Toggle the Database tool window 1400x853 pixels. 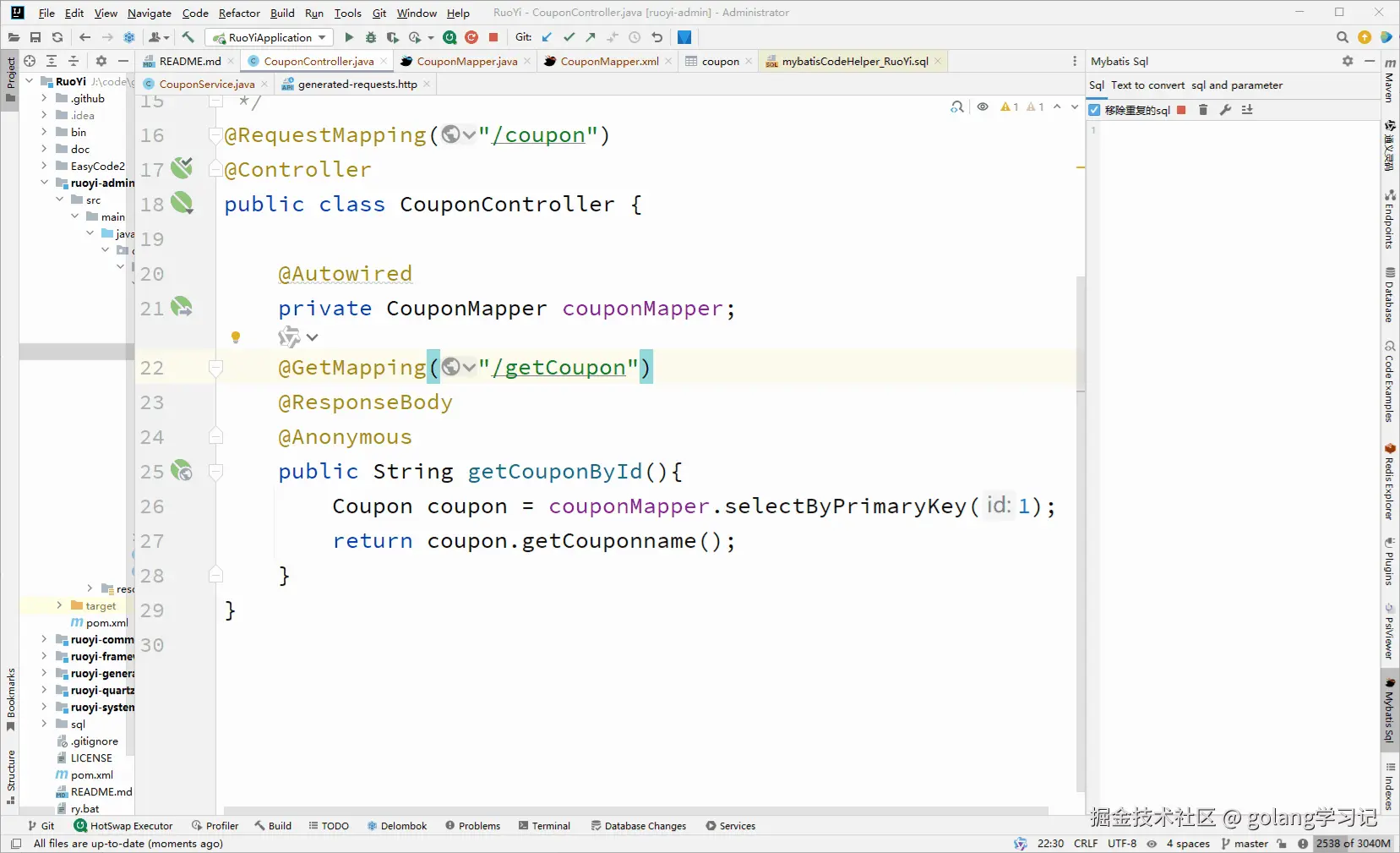coord(1389,295)
